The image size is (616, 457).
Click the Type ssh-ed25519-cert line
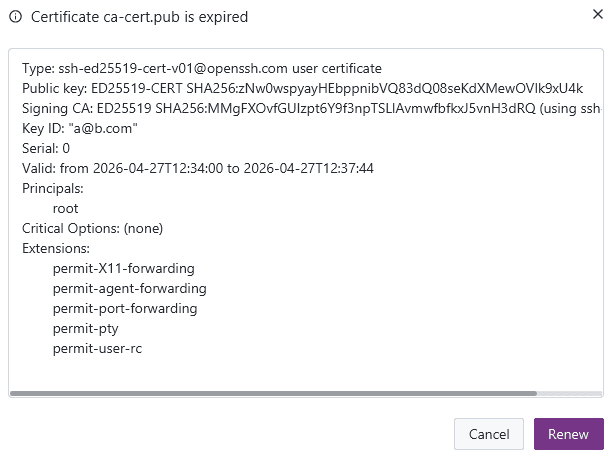(202, 68)
